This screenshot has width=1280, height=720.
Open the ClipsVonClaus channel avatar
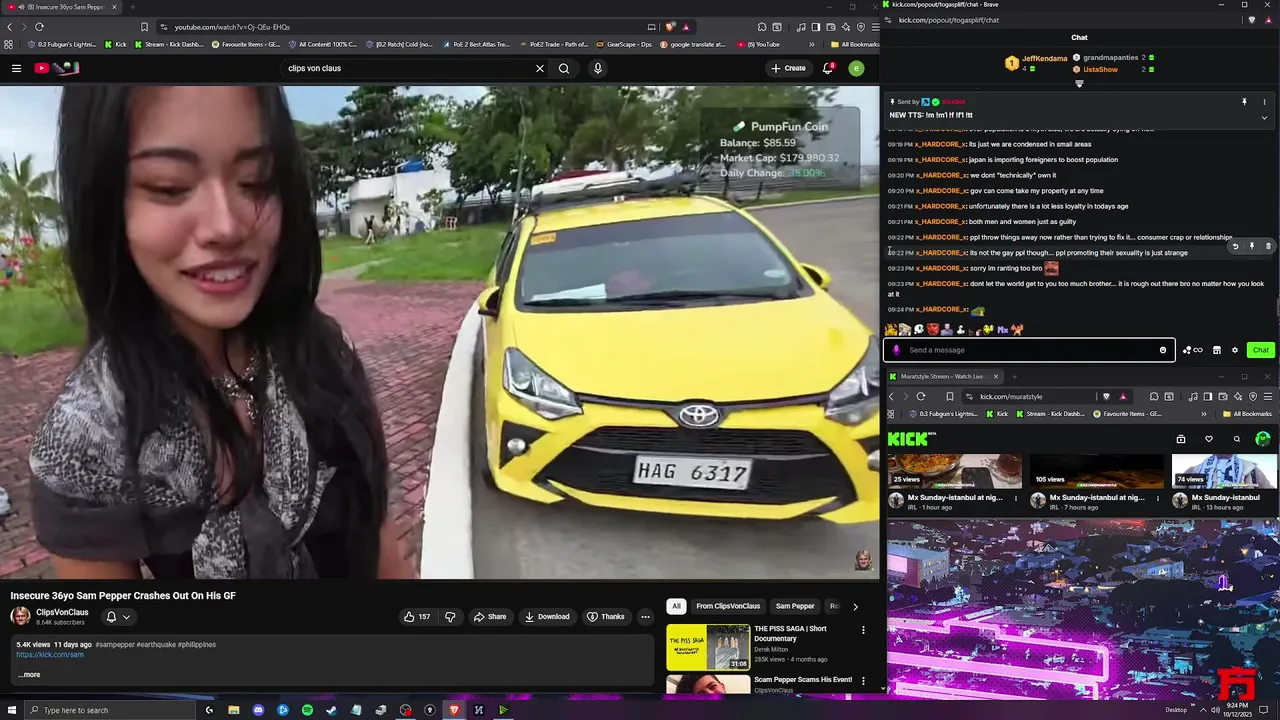pos(20,616)
